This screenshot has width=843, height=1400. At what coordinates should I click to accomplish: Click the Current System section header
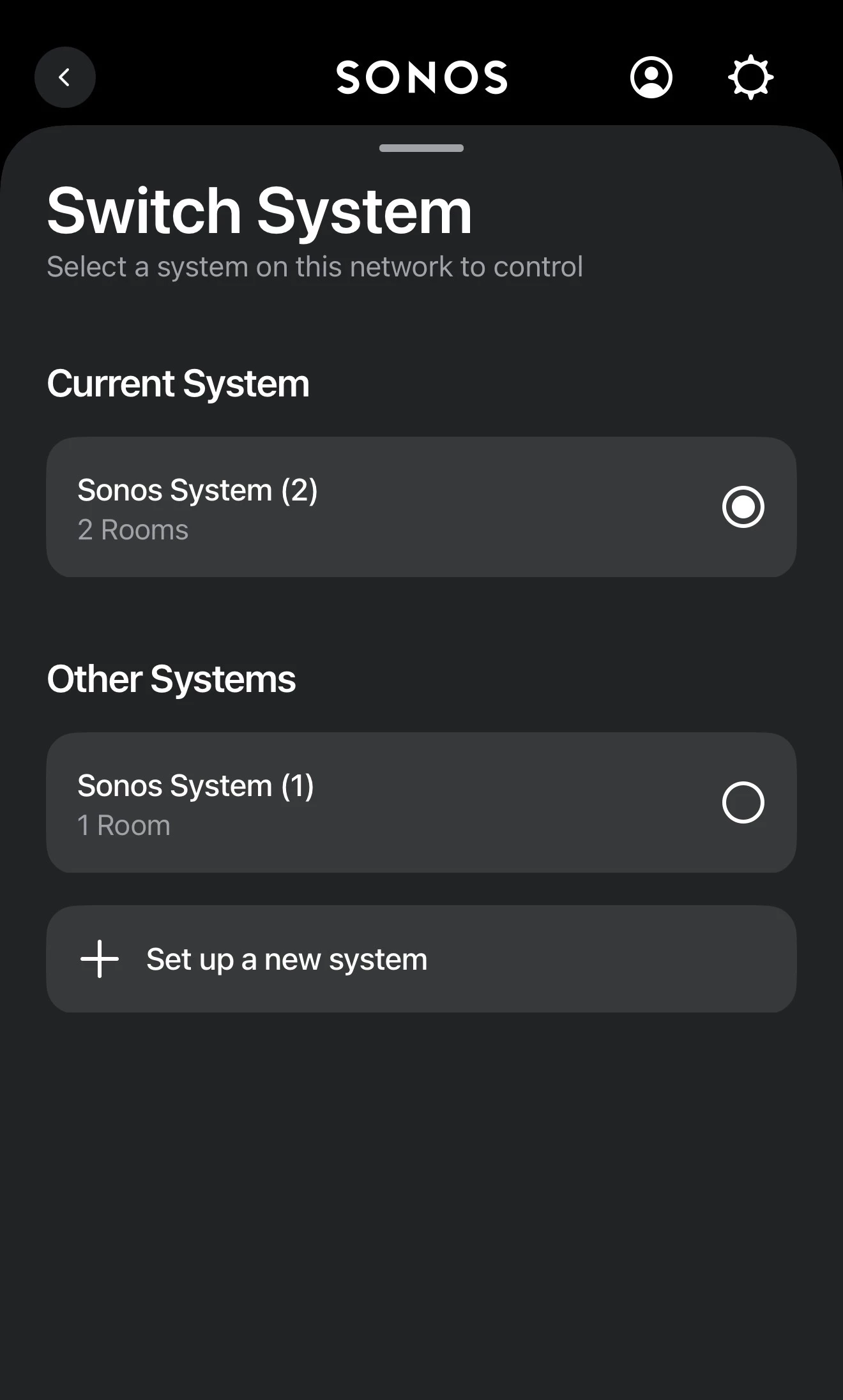[x=178, y=384]
